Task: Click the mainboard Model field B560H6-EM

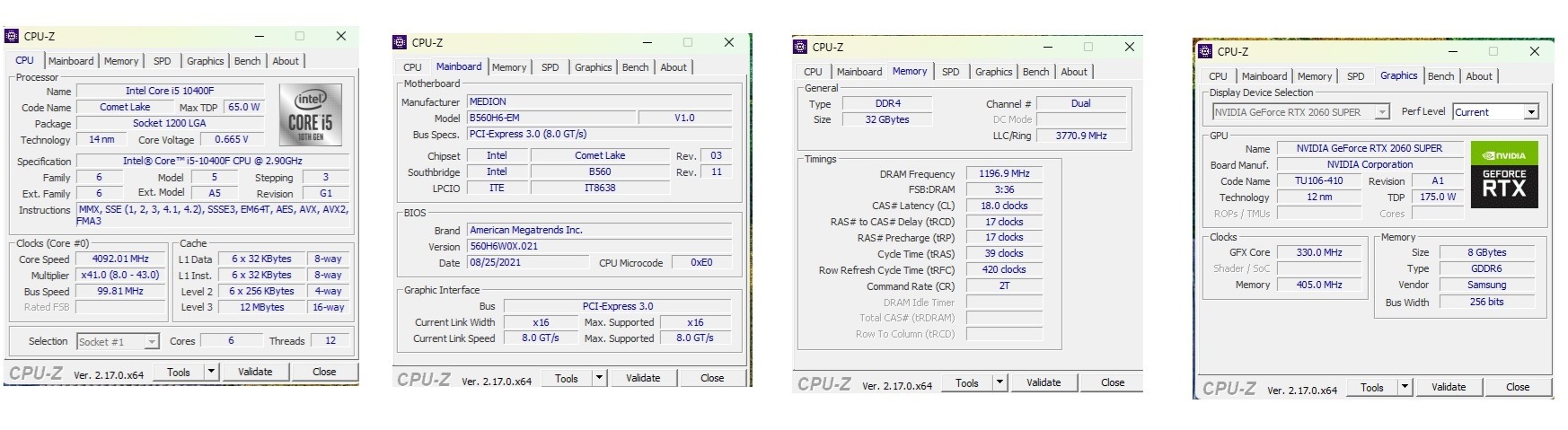Action: (551, 118)
